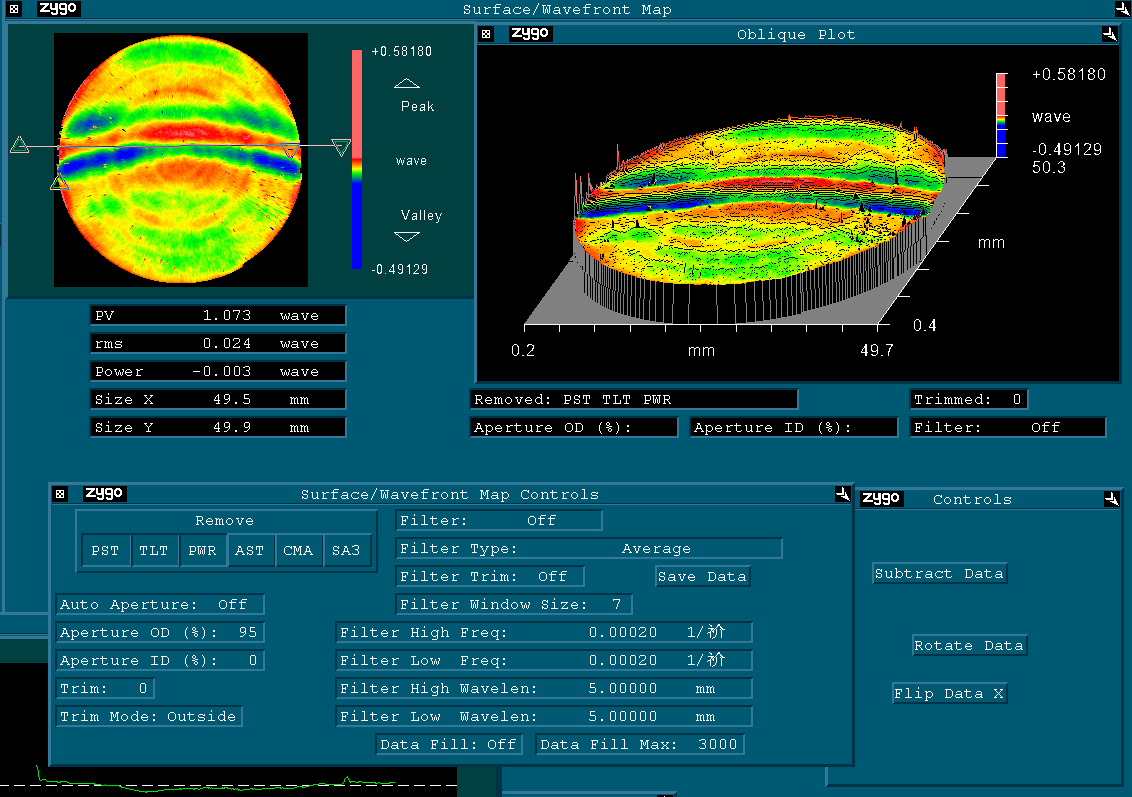Toggle PWR removal

(x=202, y=550)
